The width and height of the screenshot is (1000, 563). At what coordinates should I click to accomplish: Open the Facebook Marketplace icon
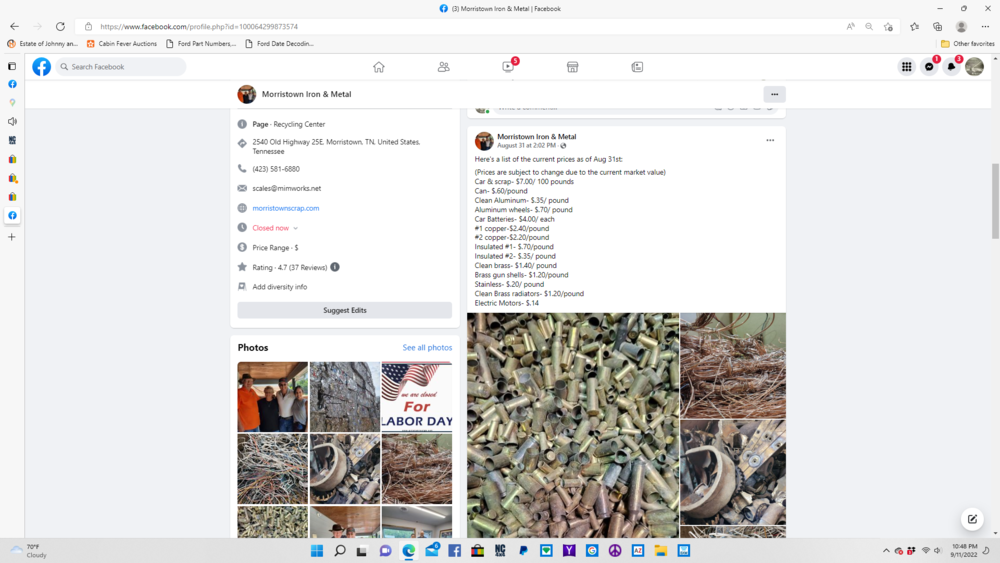pos(572,67)
